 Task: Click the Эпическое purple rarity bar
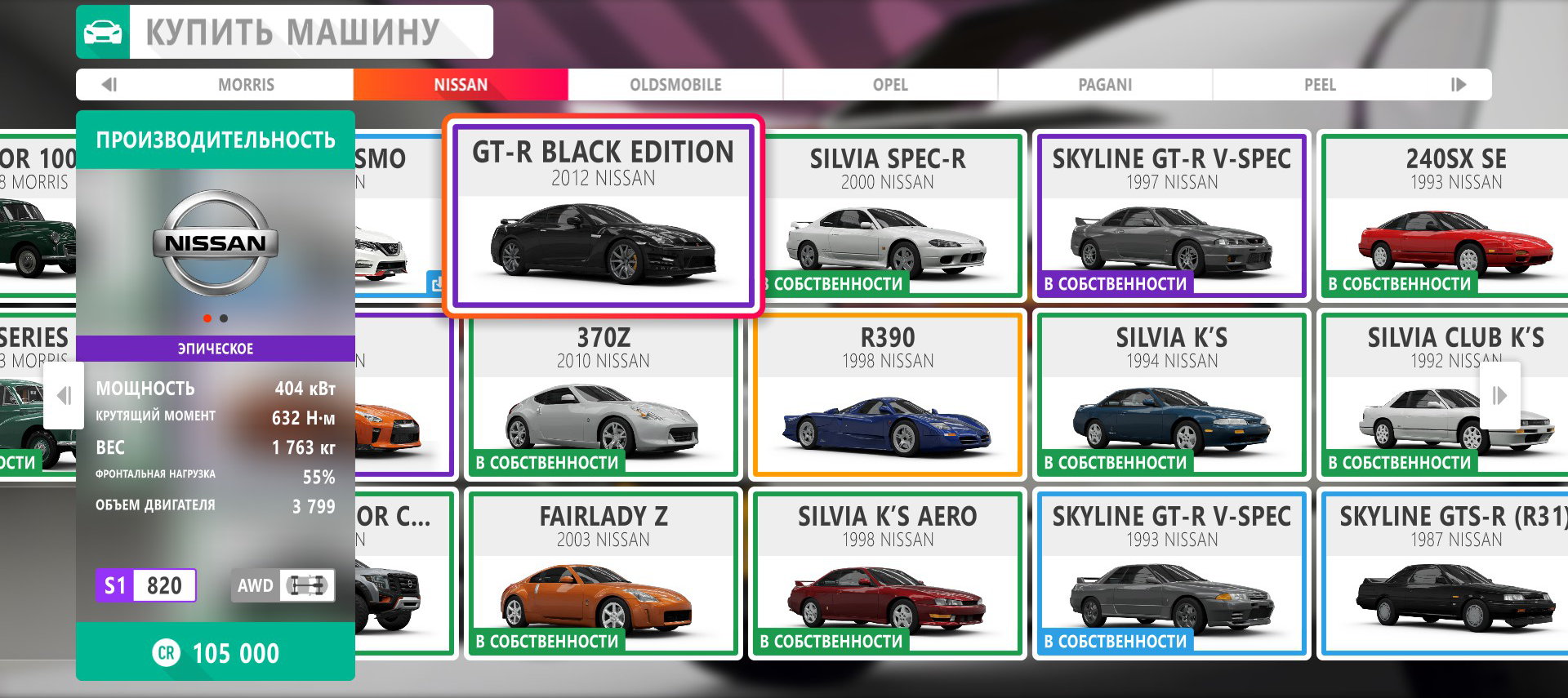pyautogui.click(x=216, y=349)
